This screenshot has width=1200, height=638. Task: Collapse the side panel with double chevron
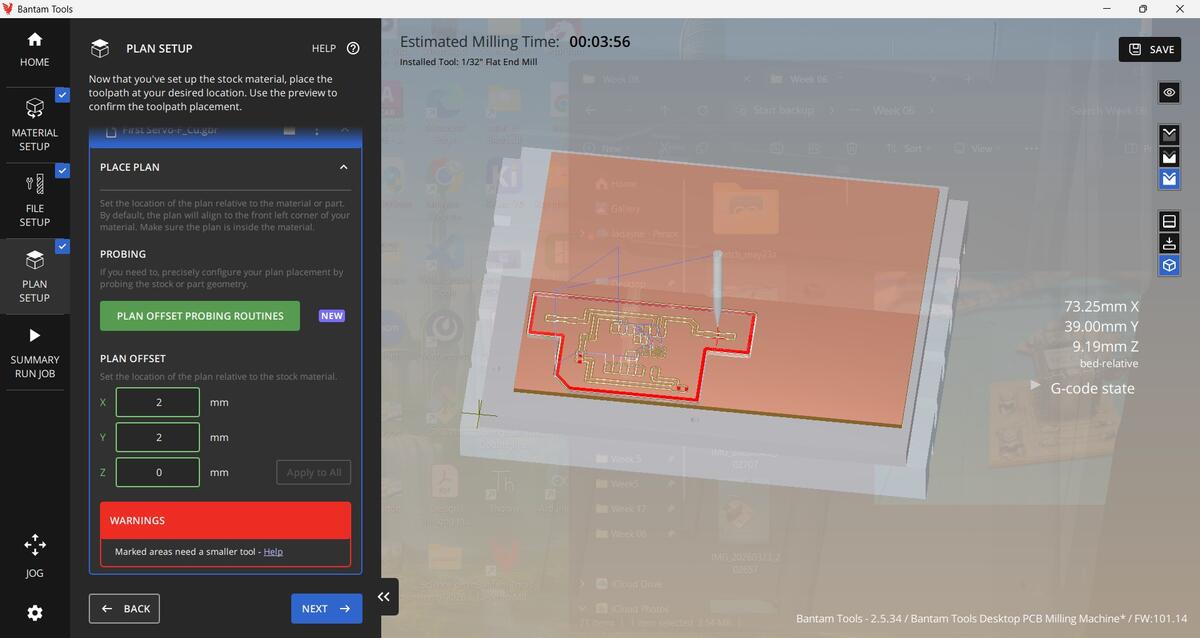click(x=383, y=596)
